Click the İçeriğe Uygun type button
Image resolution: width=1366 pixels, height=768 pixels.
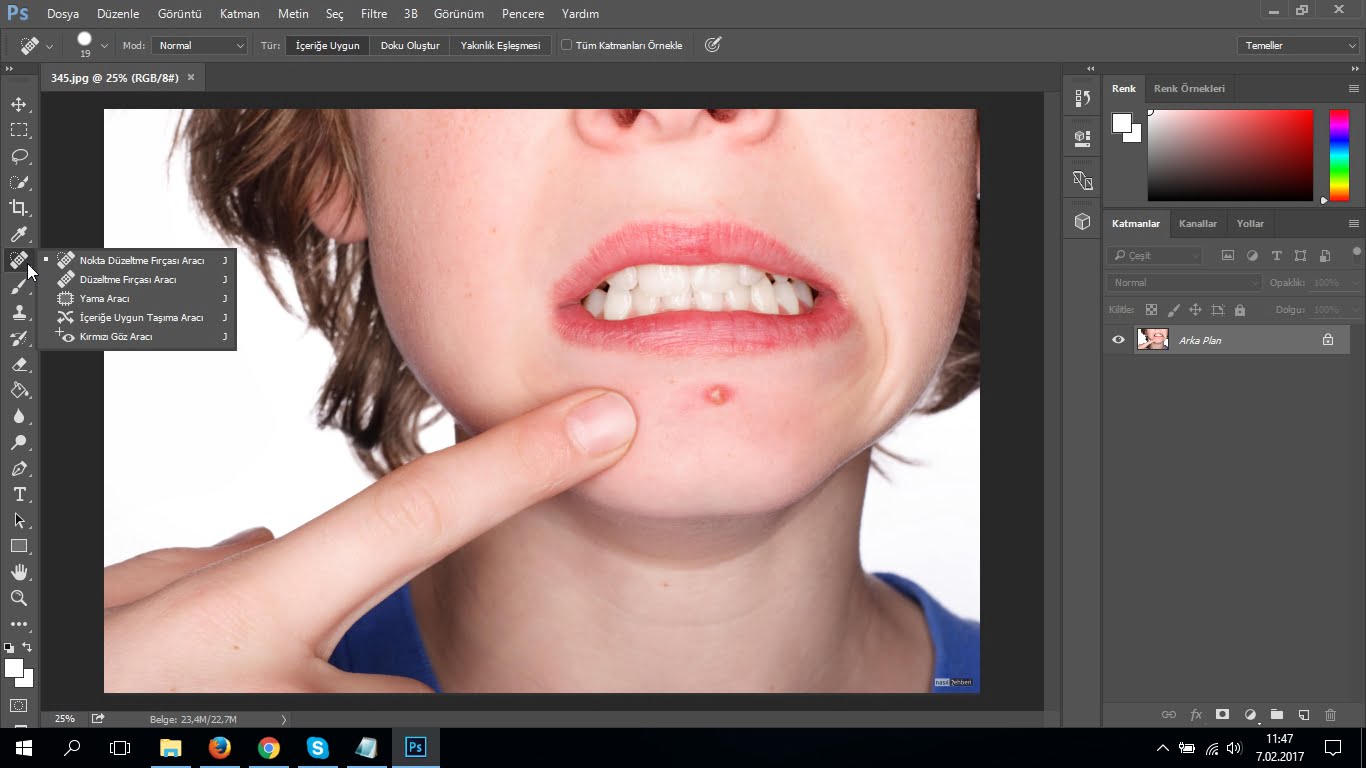pos(326,45)
